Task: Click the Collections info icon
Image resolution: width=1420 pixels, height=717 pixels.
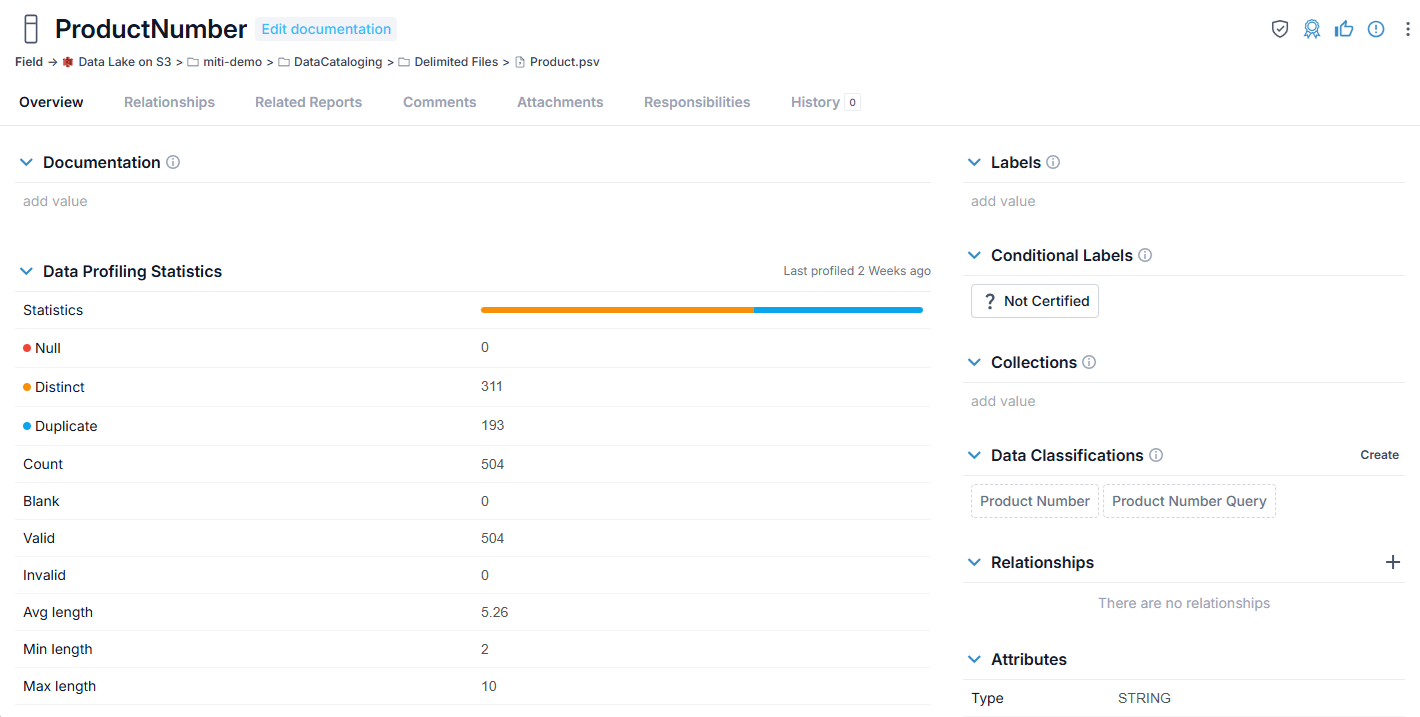Action: click(1089, 362)
